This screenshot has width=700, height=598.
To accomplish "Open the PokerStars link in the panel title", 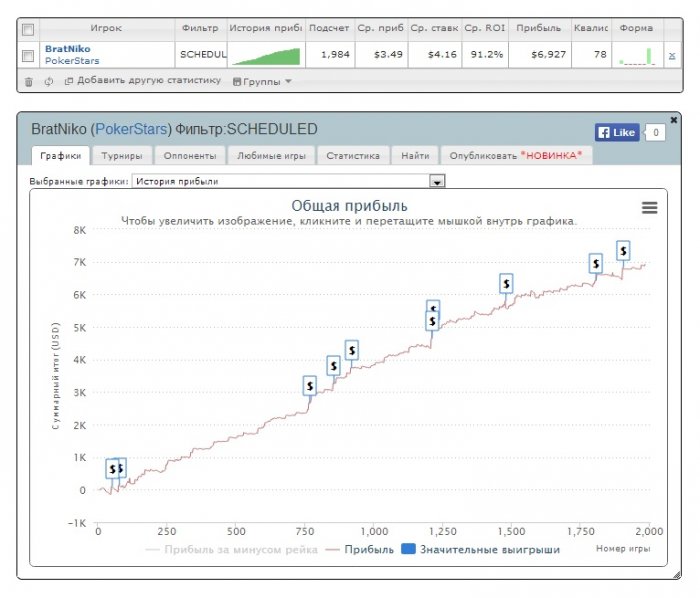I will tap(131, 129).
